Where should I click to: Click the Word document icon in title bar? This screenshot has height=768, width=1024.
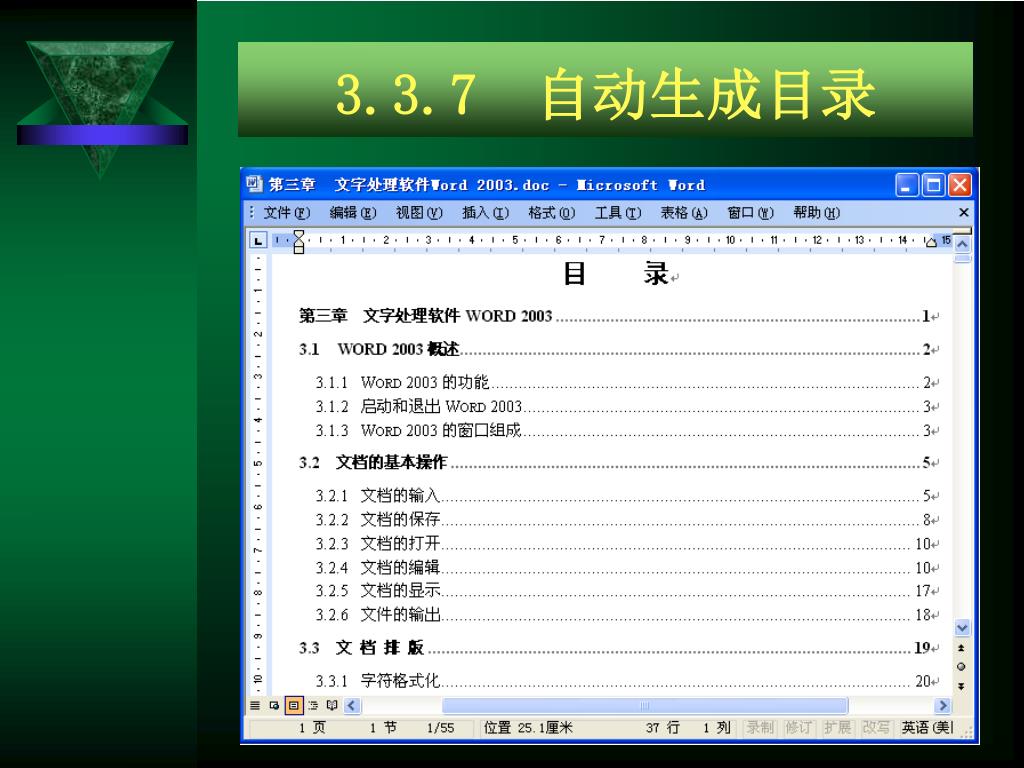254,185
